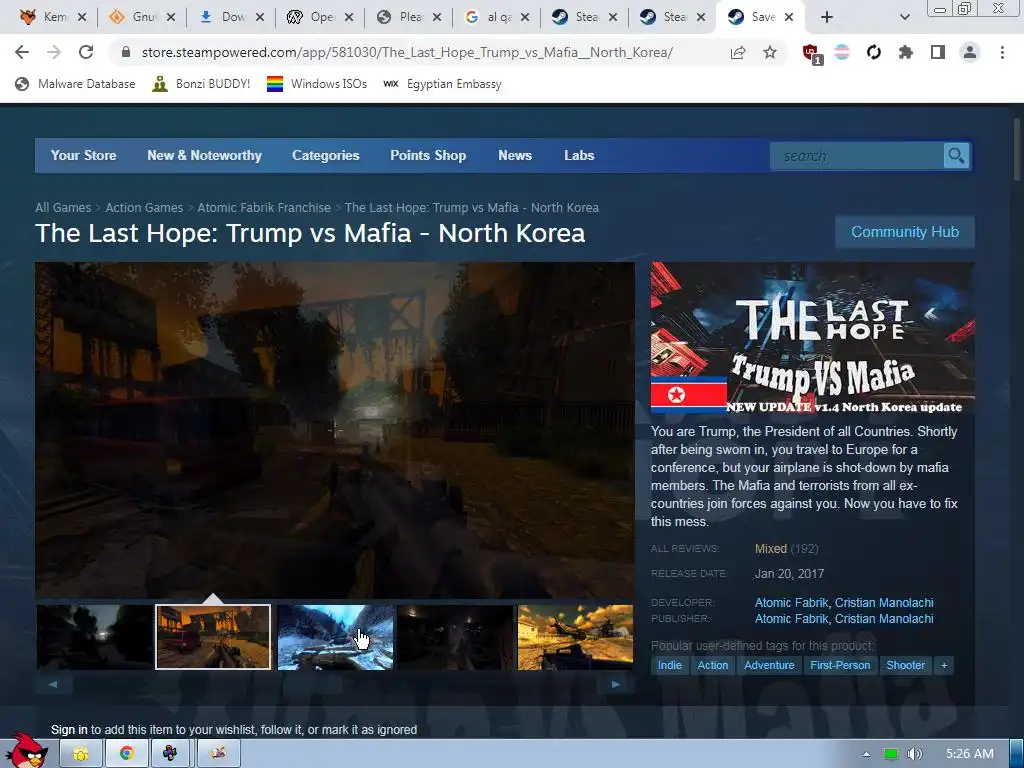Open the Labs section
The image size is (1024, 768).
pos(579,155)
